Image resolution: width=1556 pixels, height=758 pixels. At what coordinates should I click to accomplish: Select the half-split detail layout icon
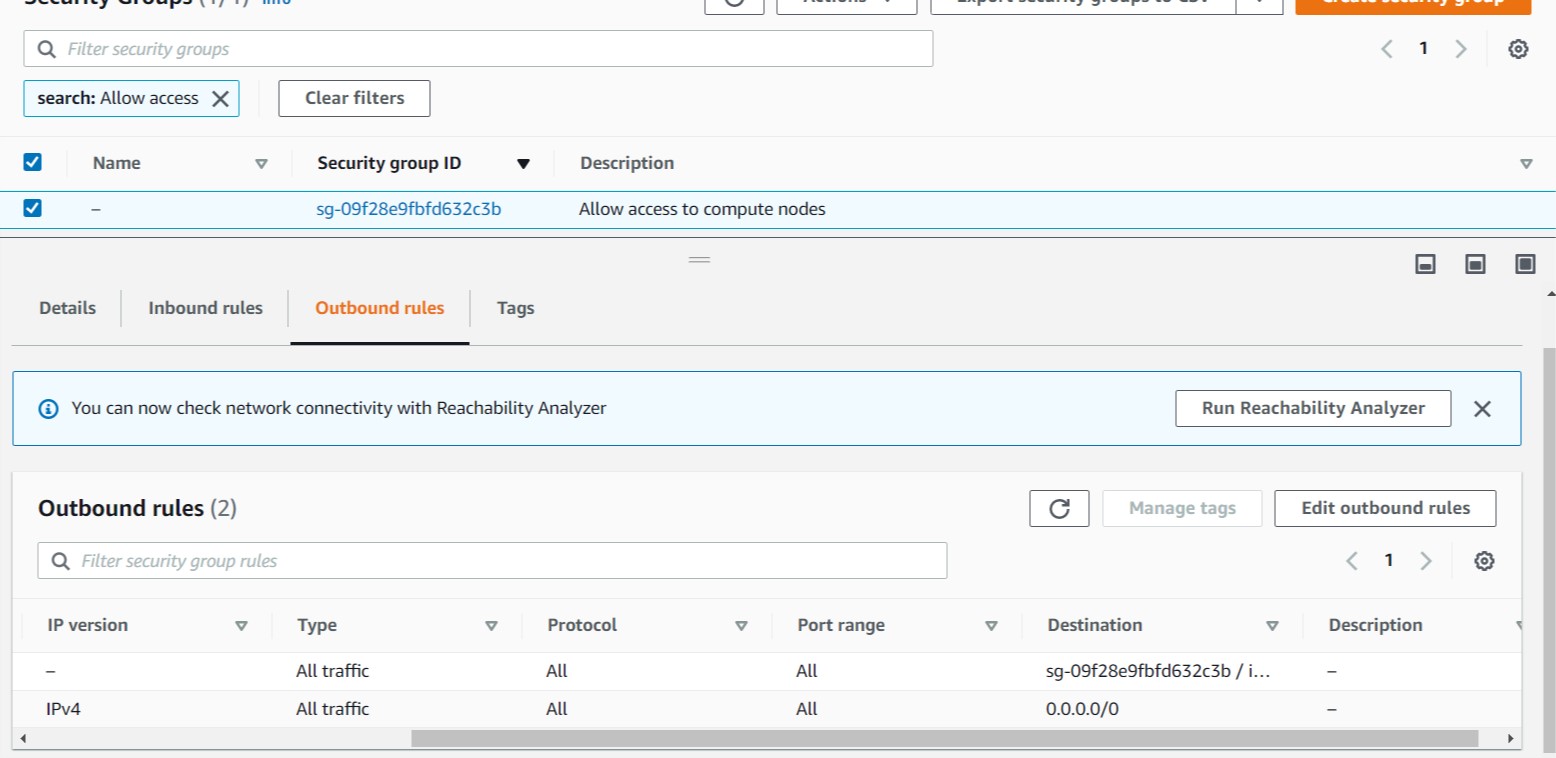[x=1475, y=264]
